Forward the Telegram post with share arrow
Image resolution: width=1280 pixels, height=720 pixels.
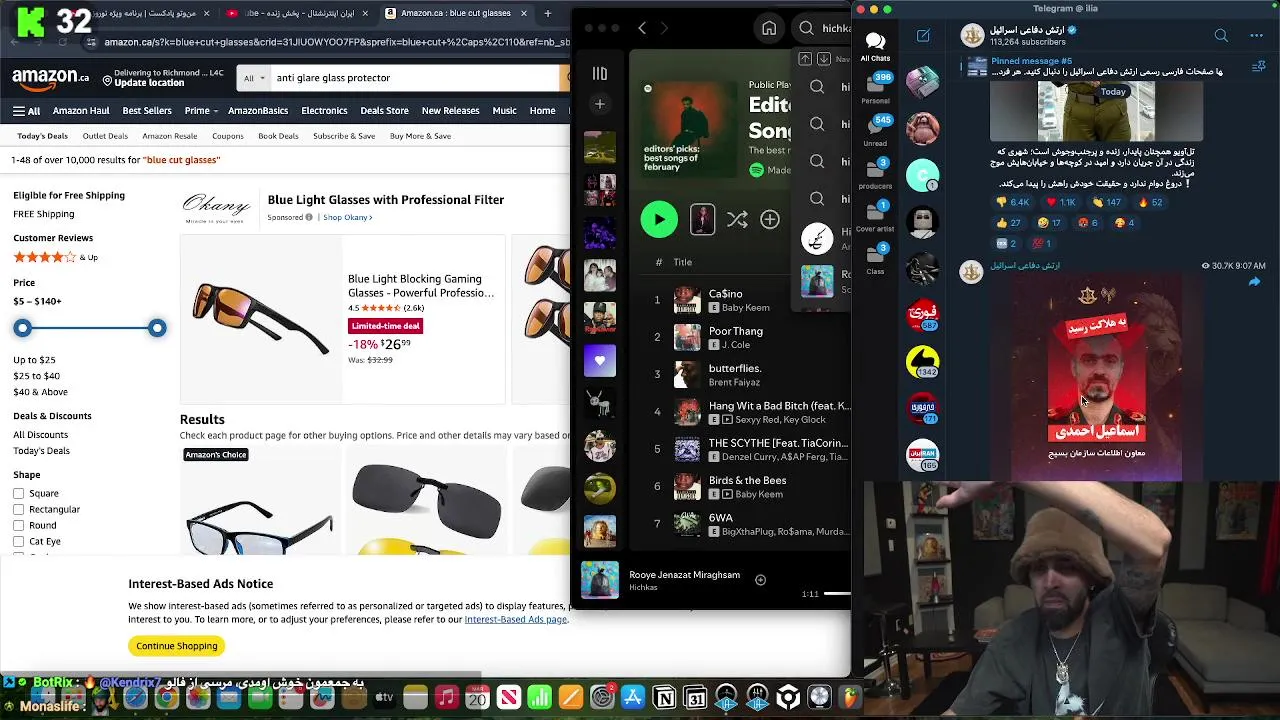[x=1254, y=282]
